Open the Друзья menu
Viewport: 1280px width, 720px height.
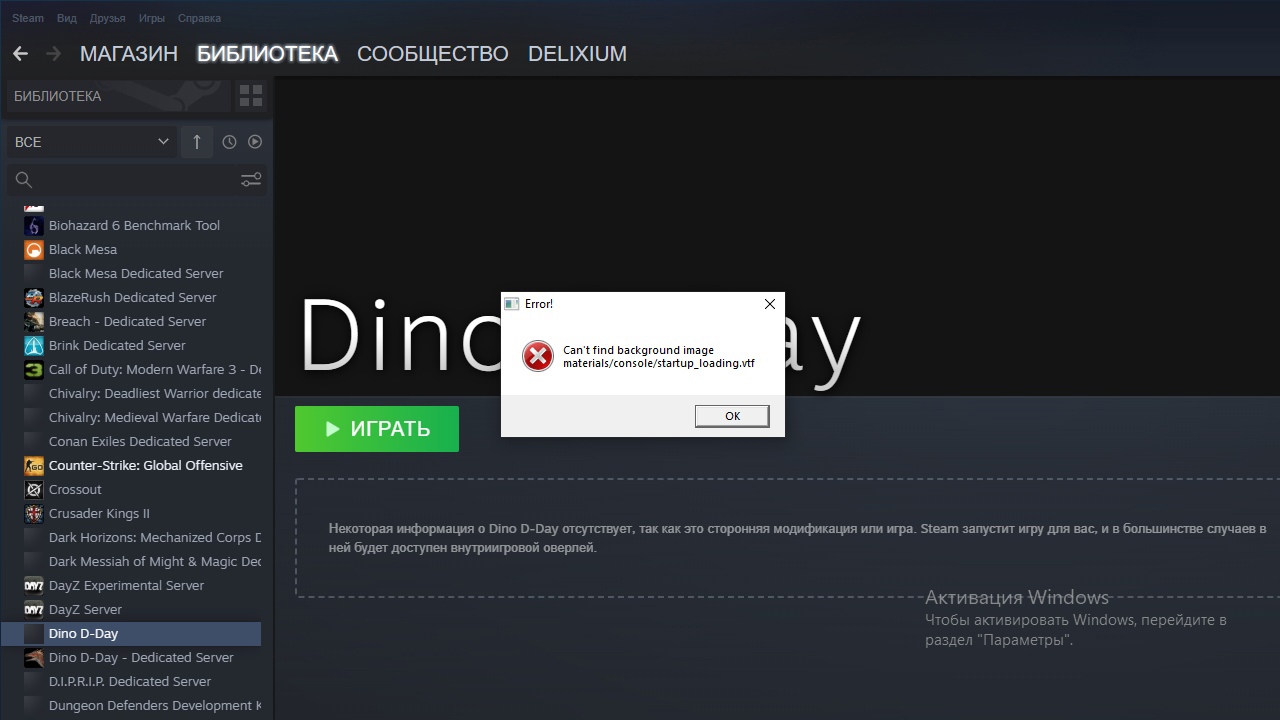coord(107,18)
